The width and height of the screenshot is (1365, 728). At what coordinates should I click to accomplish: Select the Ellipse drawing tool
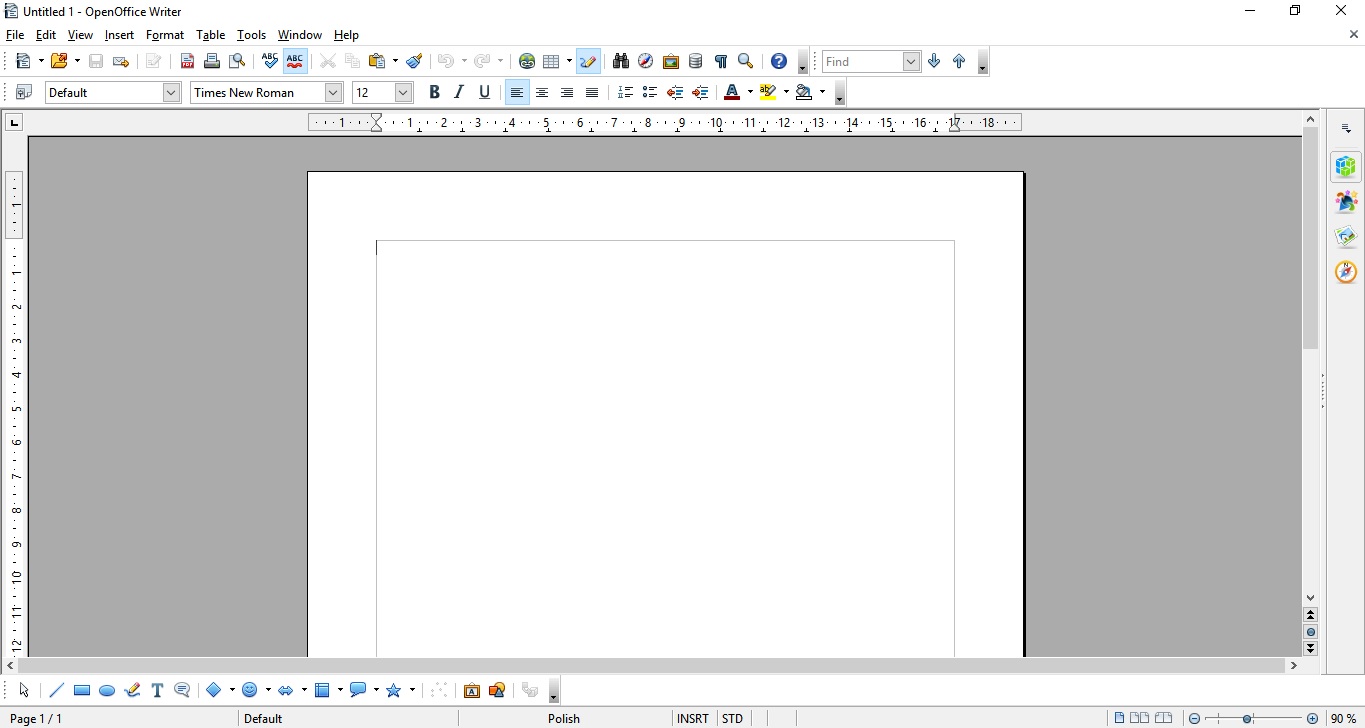107,690
